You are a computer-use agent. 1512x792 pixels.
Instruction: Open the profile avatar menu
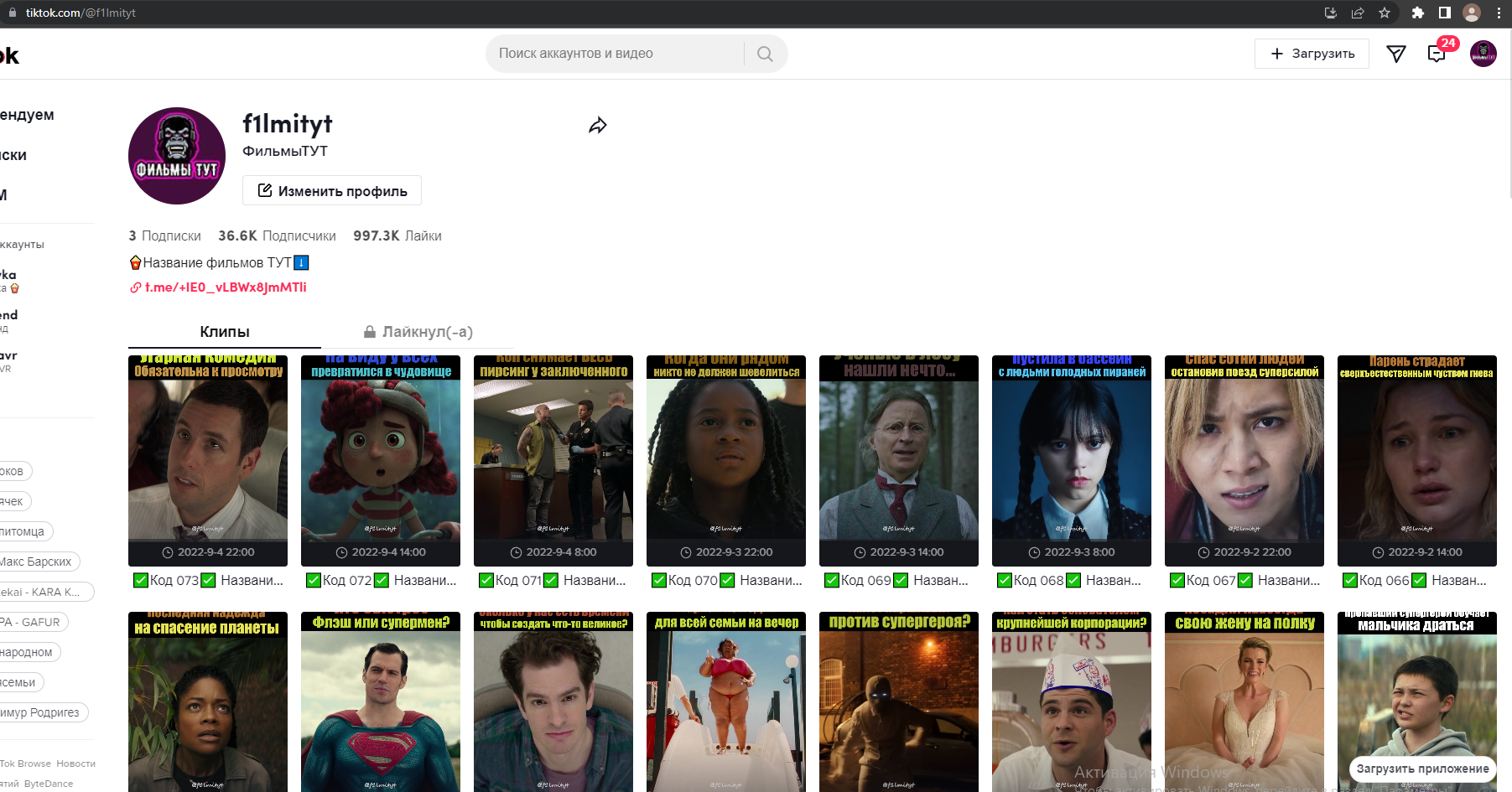tap(1483, 54)
